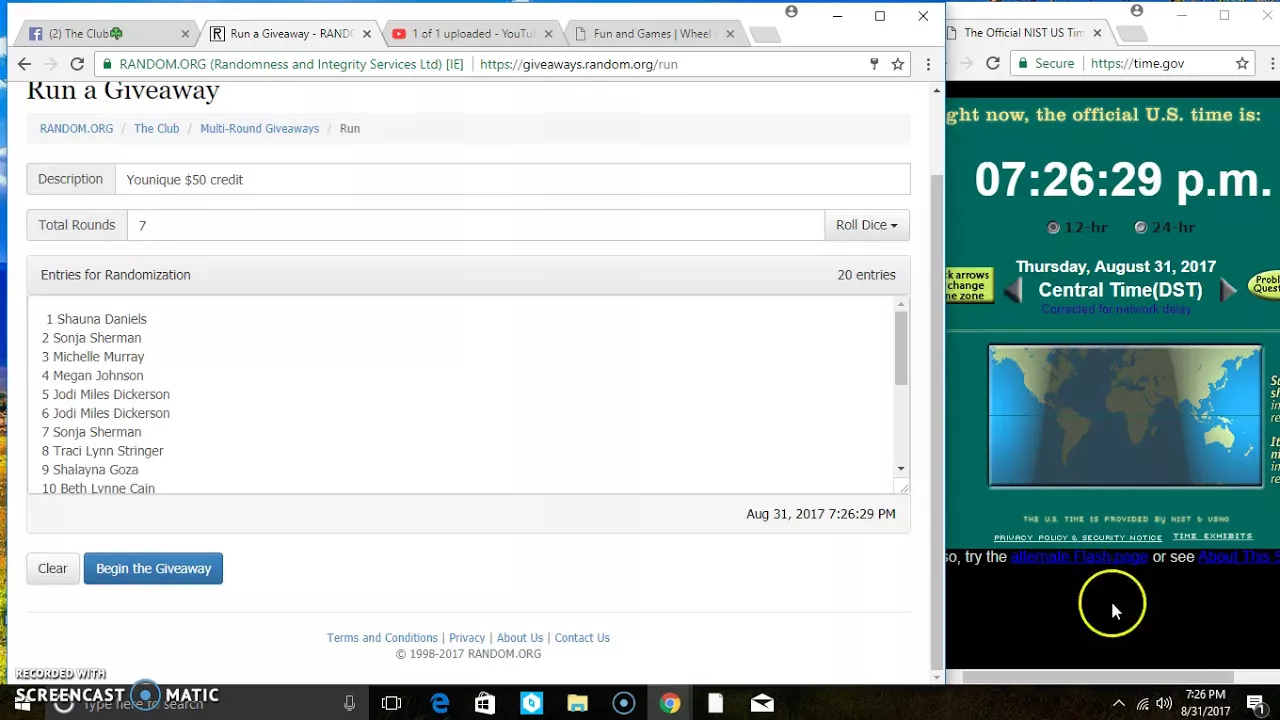This screenshot has height=720, width=1280.
Task: Open the Contact Us footer link
Action: click(x=582, y=637)
